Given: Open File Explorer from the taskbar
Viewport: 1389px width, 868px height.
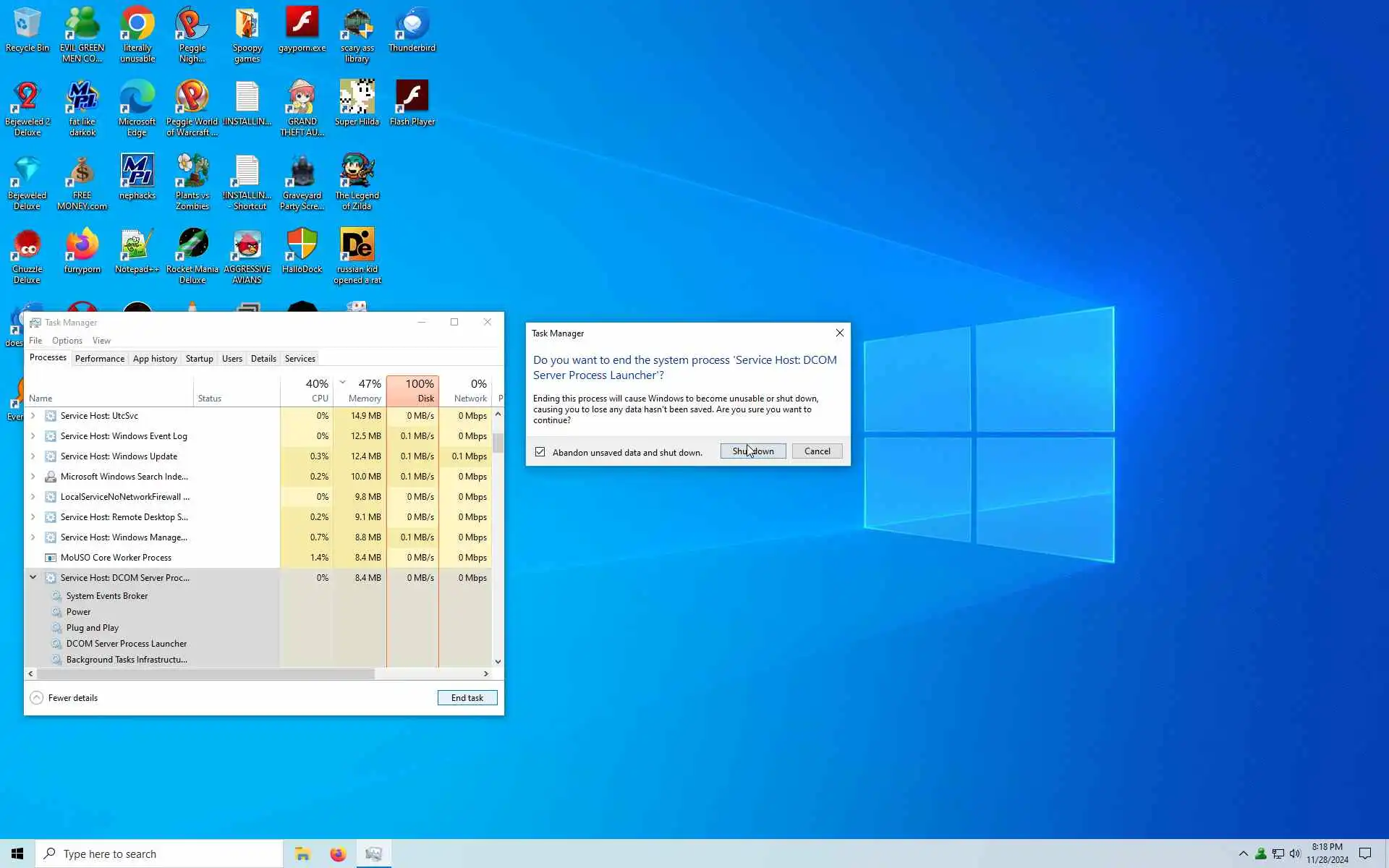Looking at the screenshot, I should click(302, 854).
